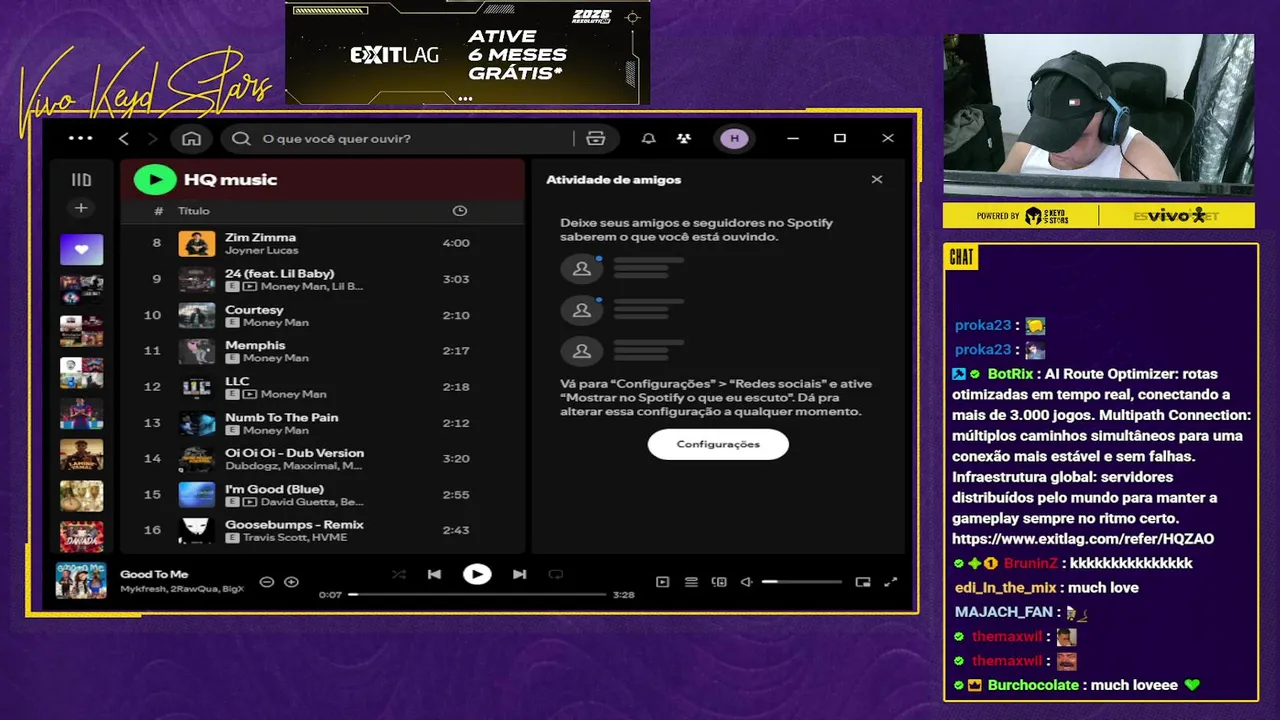Open the playback queue icon
The width and height of the screenshot is (1280, 720).
691,582
